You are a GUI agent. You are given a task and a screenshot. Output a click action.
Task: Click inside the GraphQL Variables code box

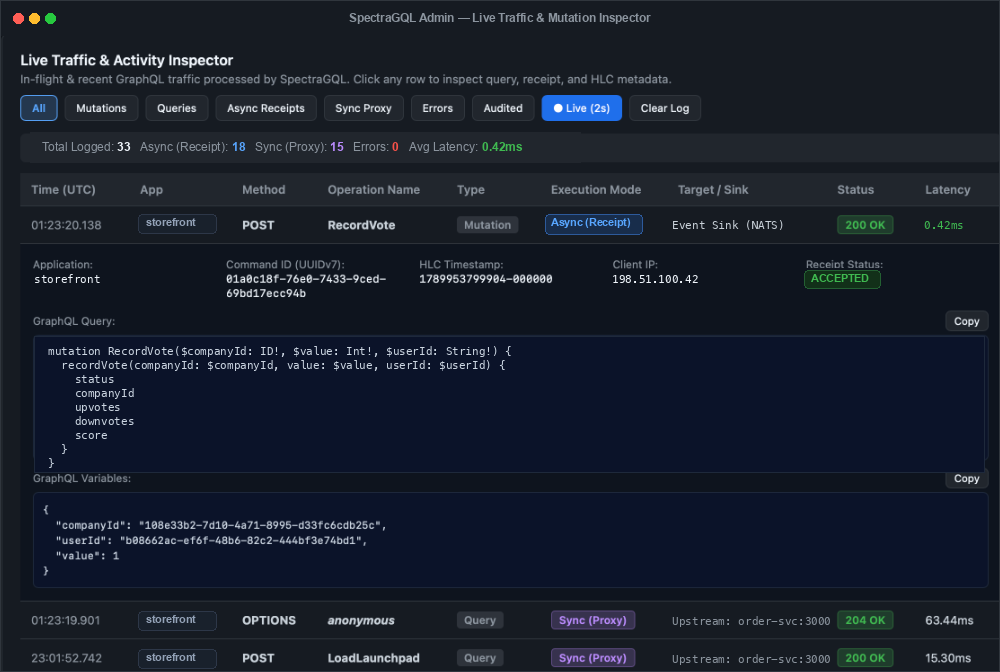click(x=510, y=539)
